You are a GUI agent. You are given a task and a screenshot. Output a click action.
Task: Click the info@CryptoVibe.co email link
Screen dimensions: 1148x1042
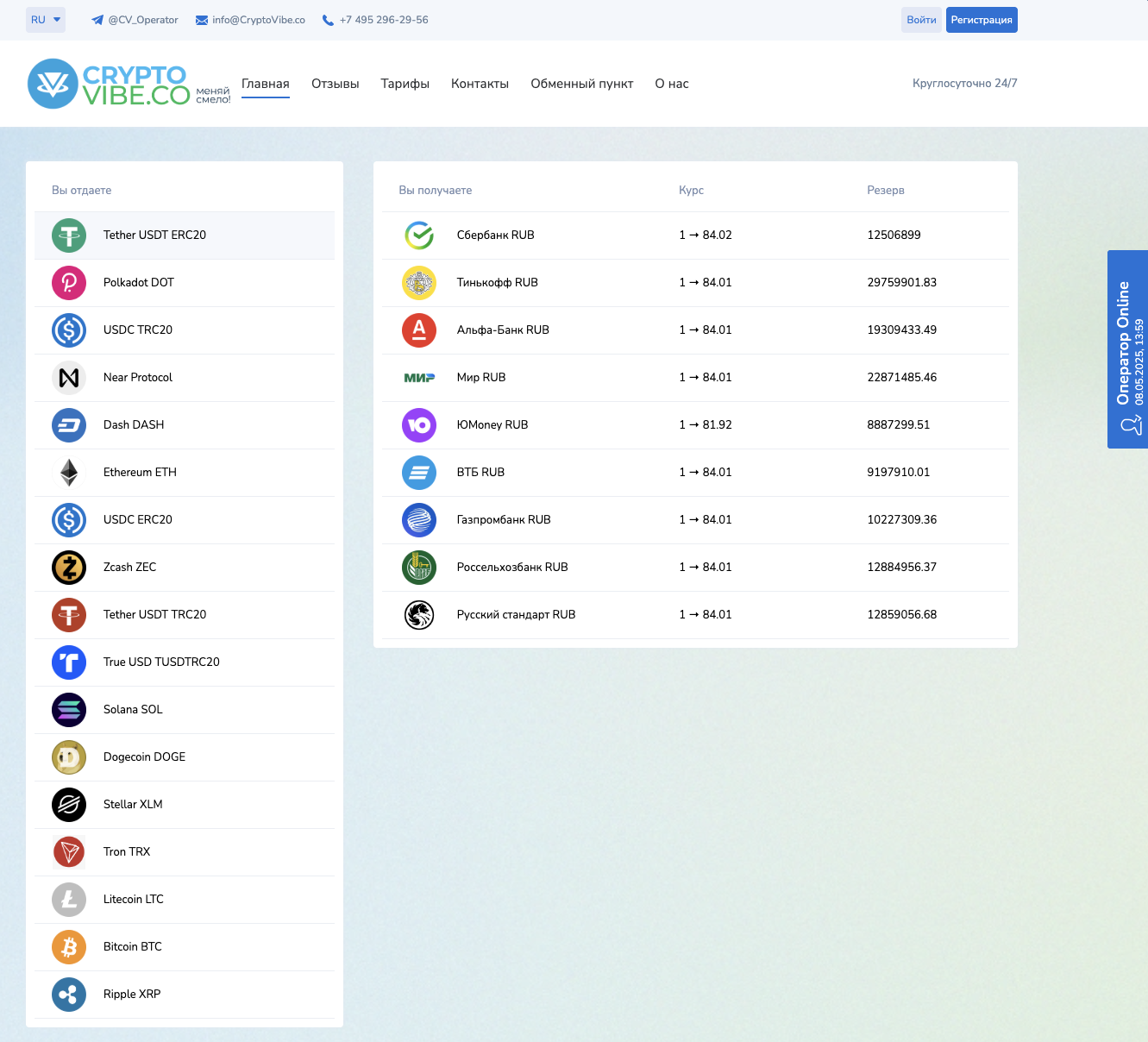click(250, 20)
